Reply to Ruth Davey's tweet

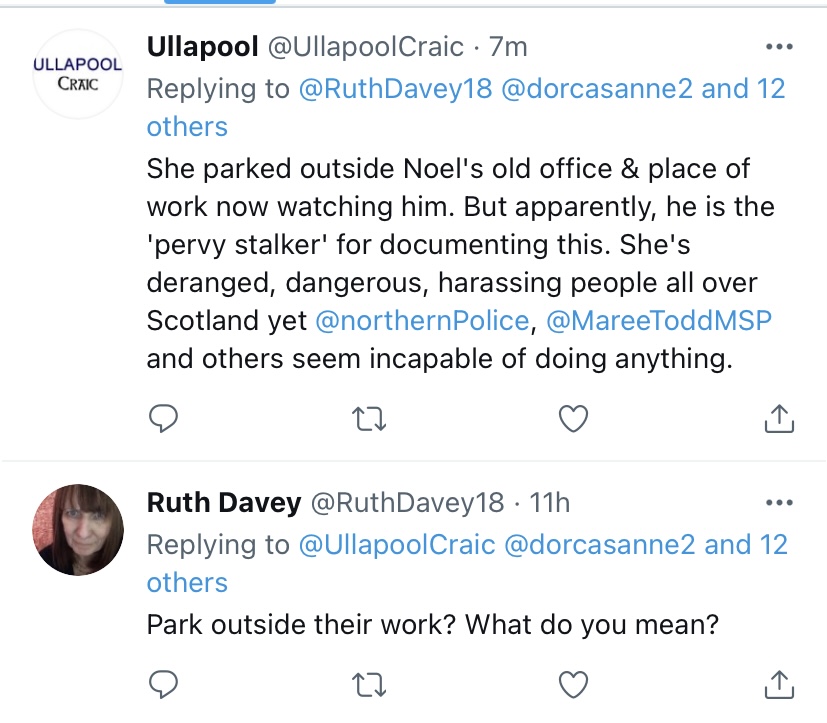(162, 684)
